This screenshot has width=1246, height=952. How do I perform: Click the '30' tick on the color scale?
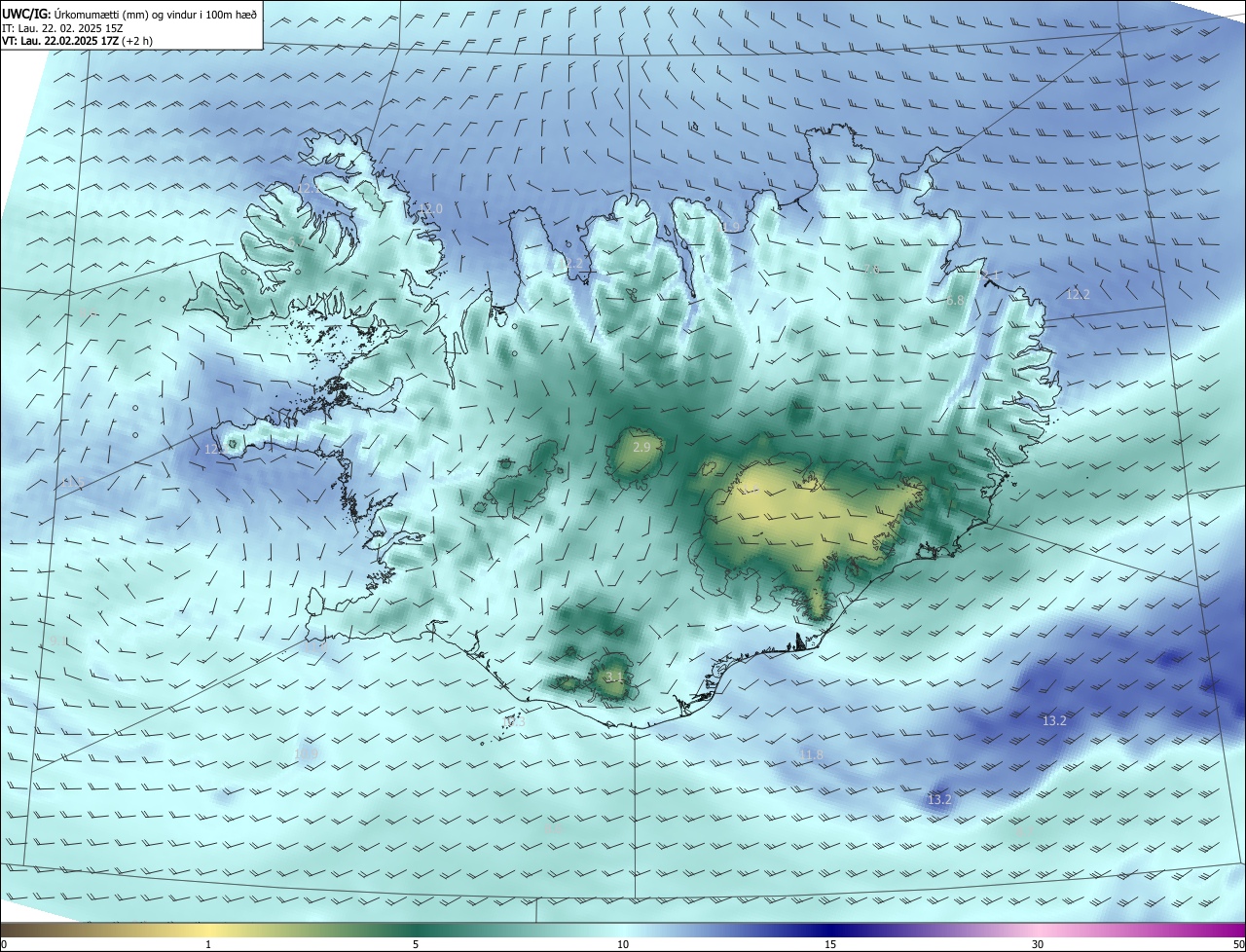(1038, 944)
